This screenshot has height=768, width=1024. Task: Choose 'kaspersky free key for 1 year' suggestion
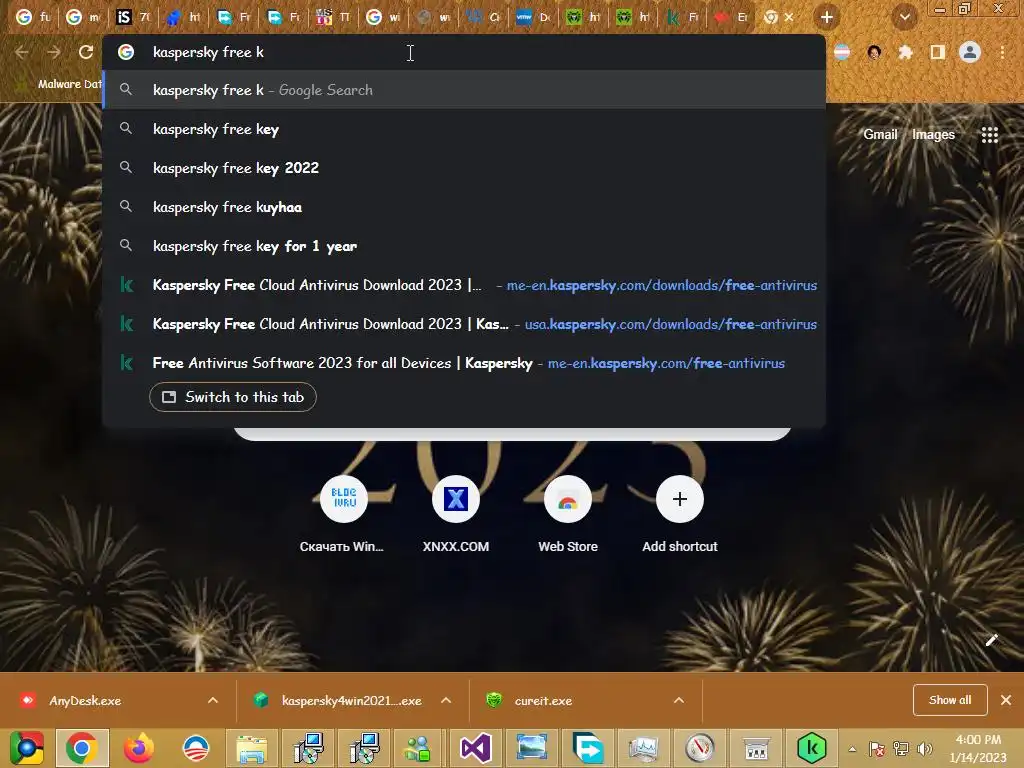464,246
